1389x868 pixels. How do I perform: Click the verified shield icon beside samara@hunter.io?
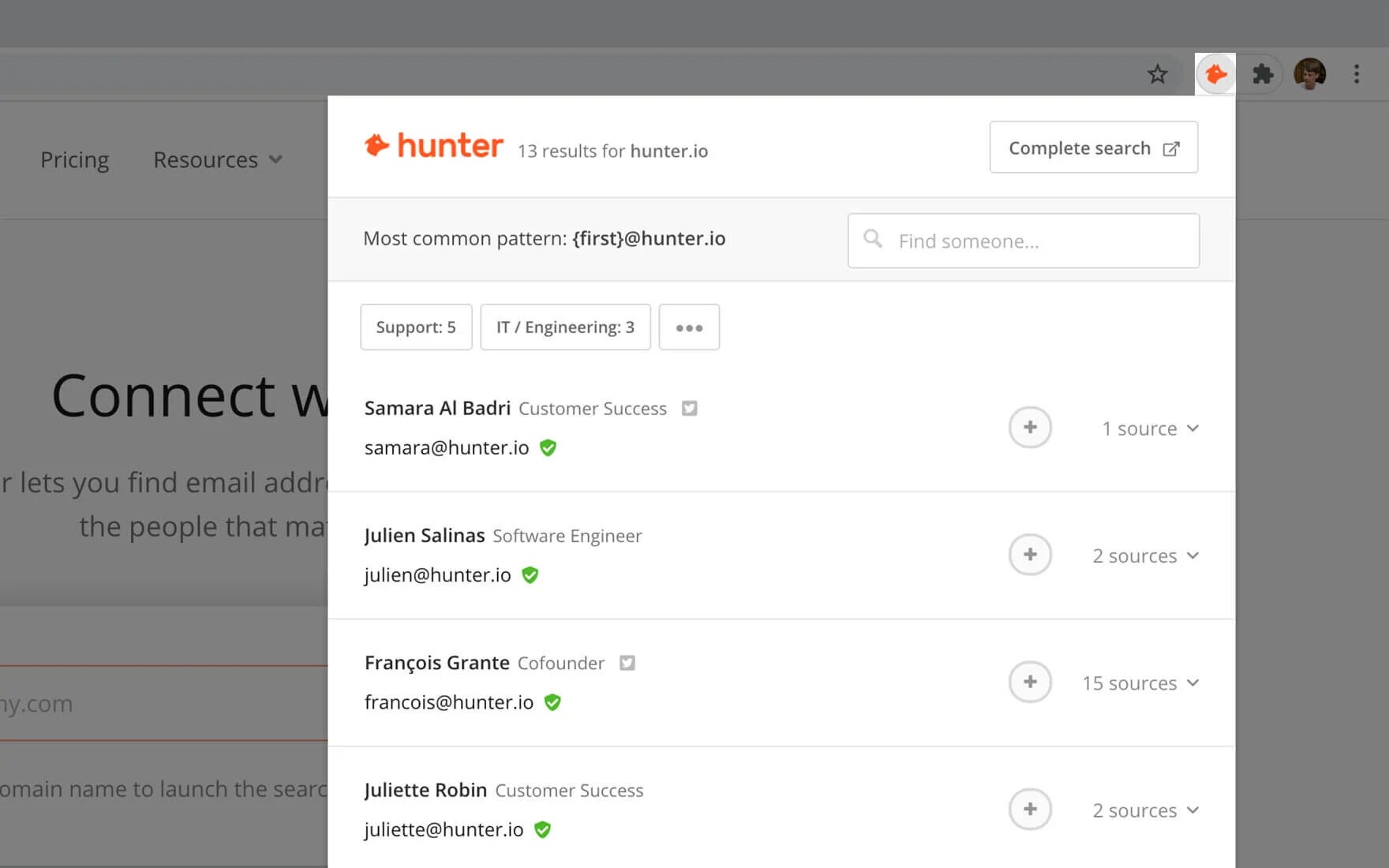point(548,447)
